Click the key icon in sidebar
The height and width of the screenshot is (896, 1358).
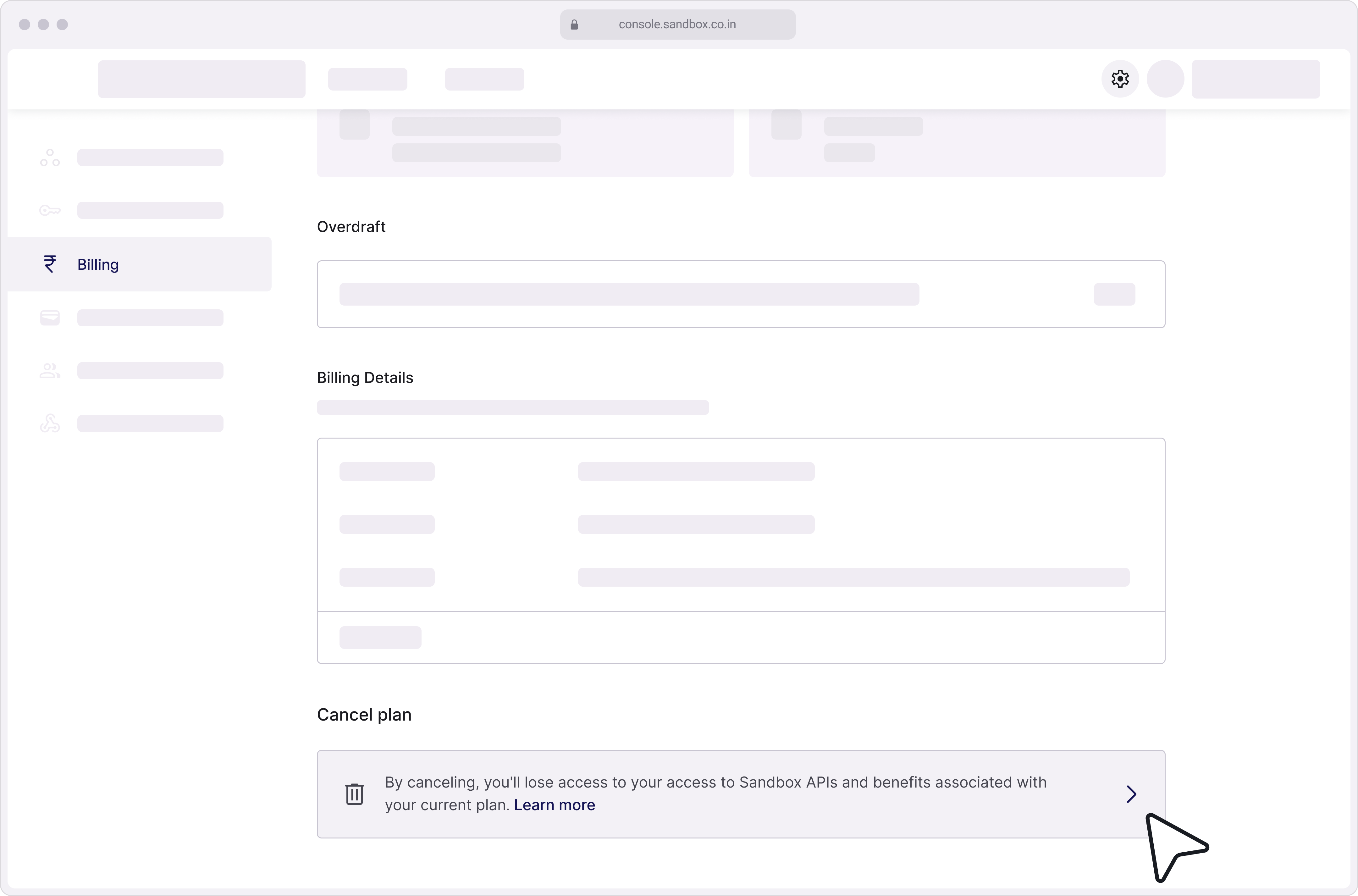pyautogui.click(x=50, y=210)
